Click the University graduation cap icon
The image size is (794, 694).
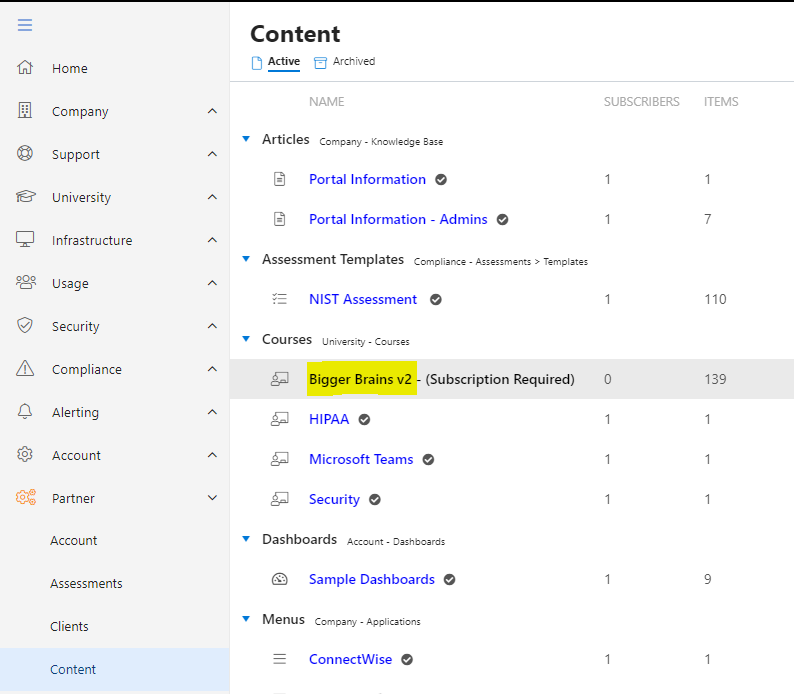tap(25, 196)
